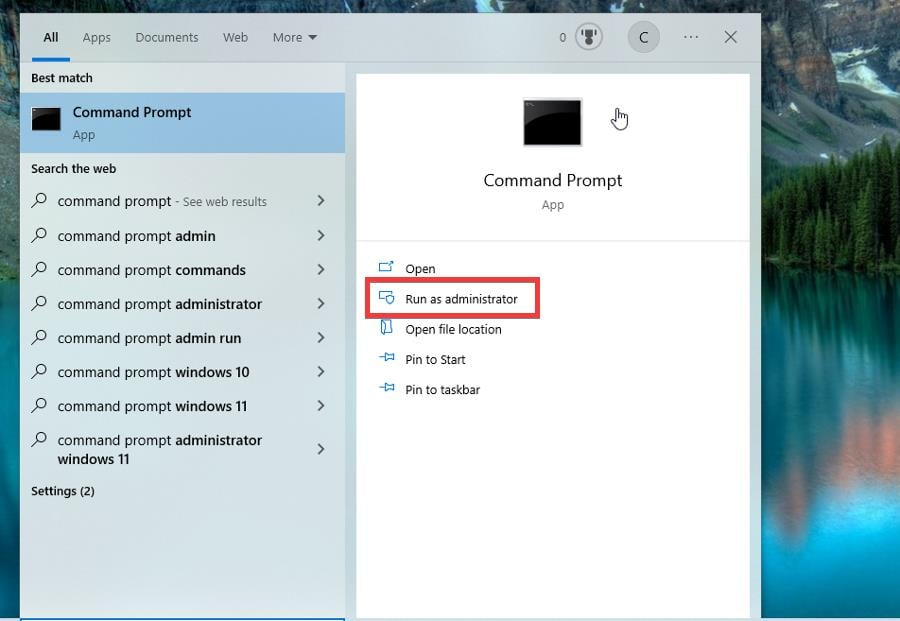
Task: Click the Pin to taskbar pin icon
Action: tap(386, 387)
